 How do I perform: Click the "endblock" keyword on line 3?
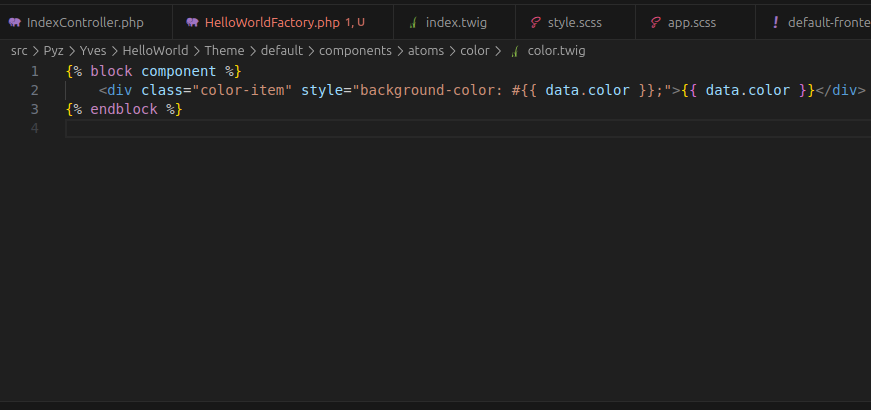[x=124, y=109]
